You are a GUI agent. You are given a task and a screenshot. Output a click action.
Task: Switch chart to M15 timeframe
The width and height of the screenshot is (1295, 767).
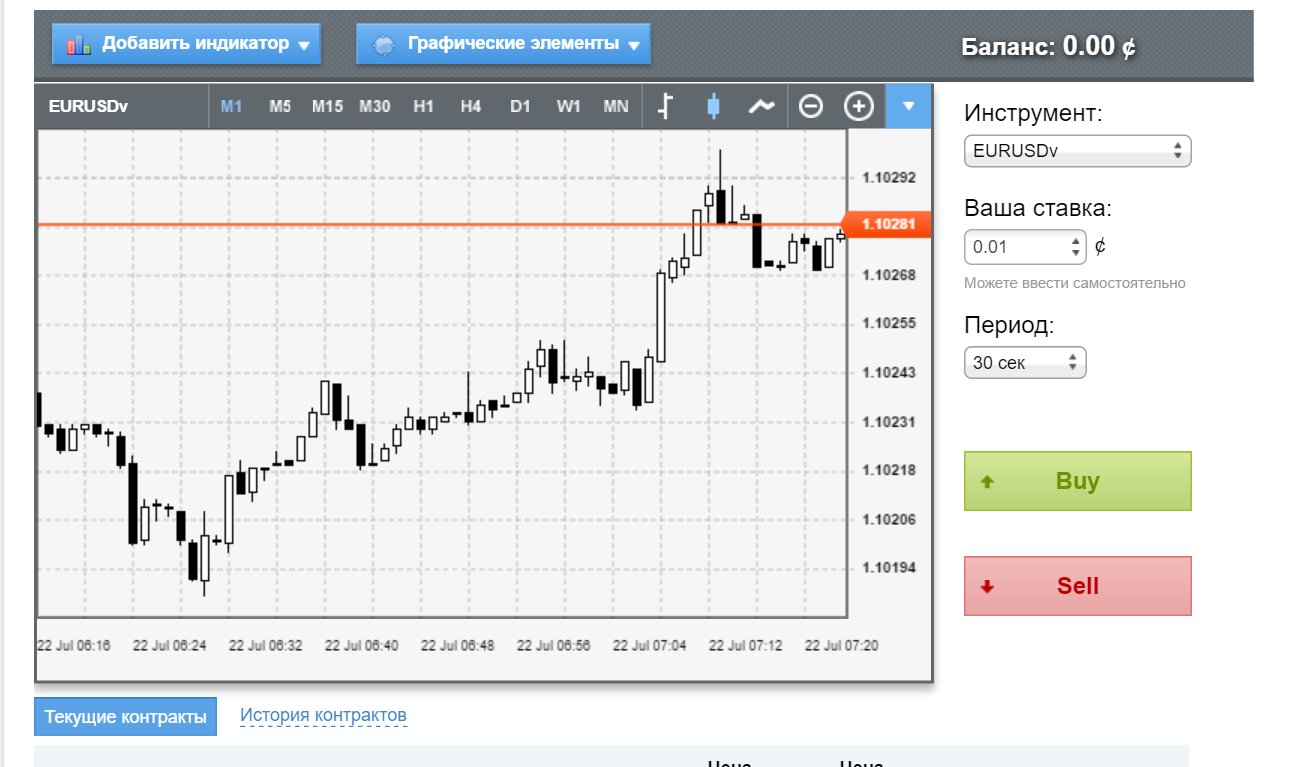coord(327,106)
